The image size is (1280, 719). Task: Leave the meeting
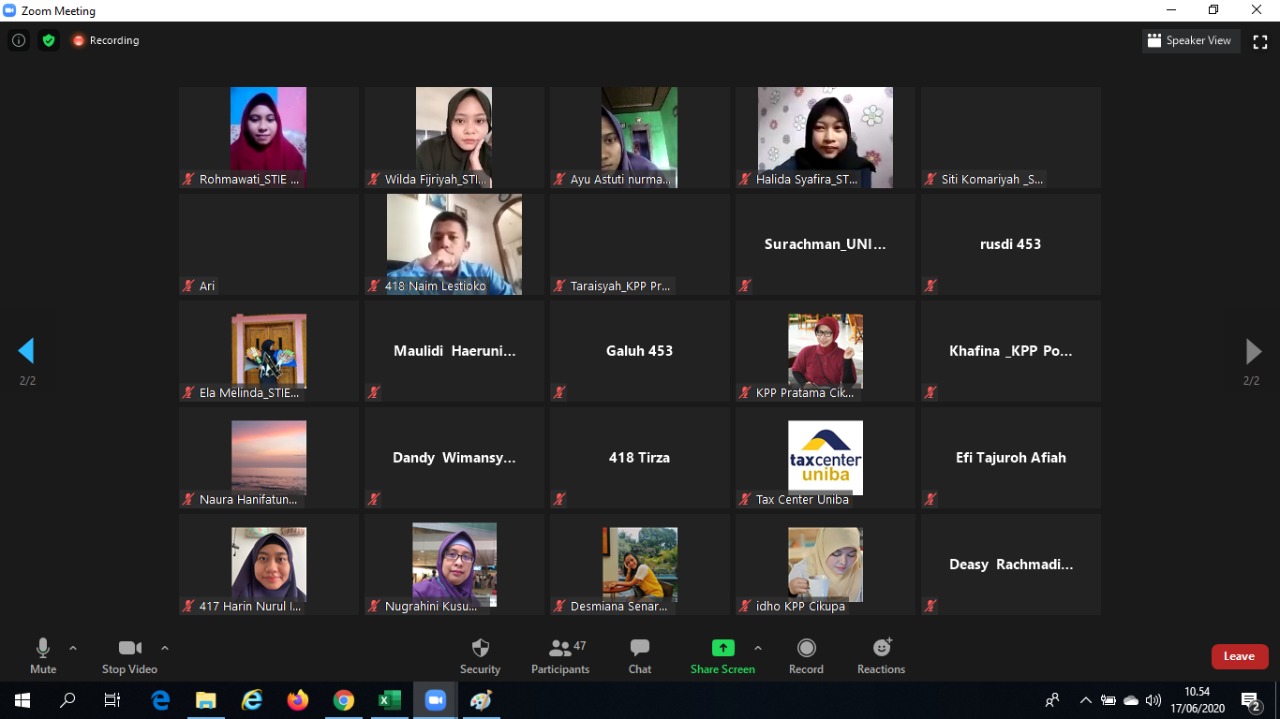coord(1239,656)
